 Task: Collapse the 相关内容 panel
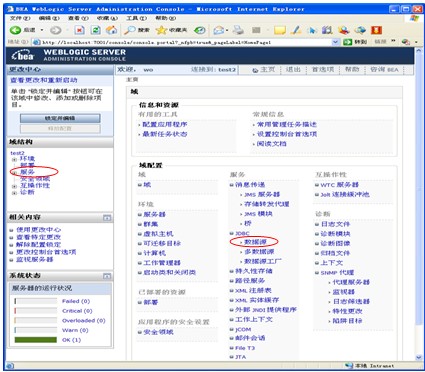click(x=107, y=218)
